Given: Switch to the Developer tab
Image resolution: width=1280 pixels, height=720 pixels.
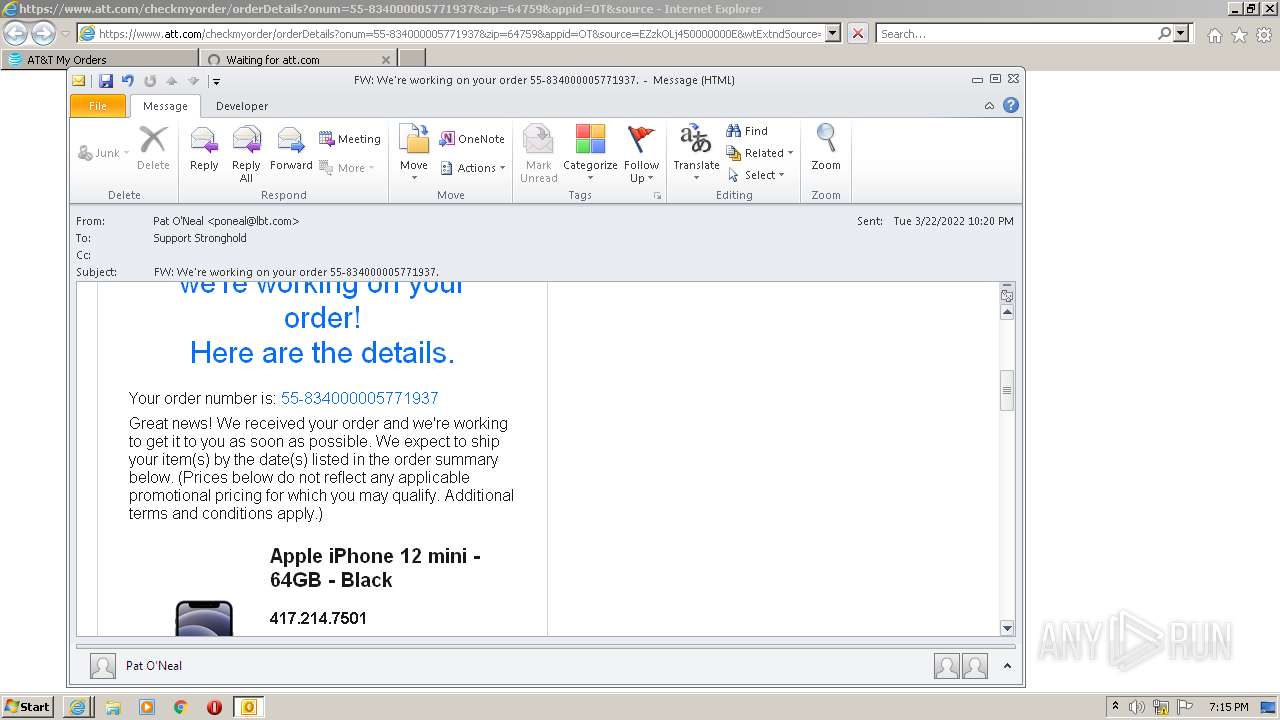Looking at the screenshot, I should point(242,106).
